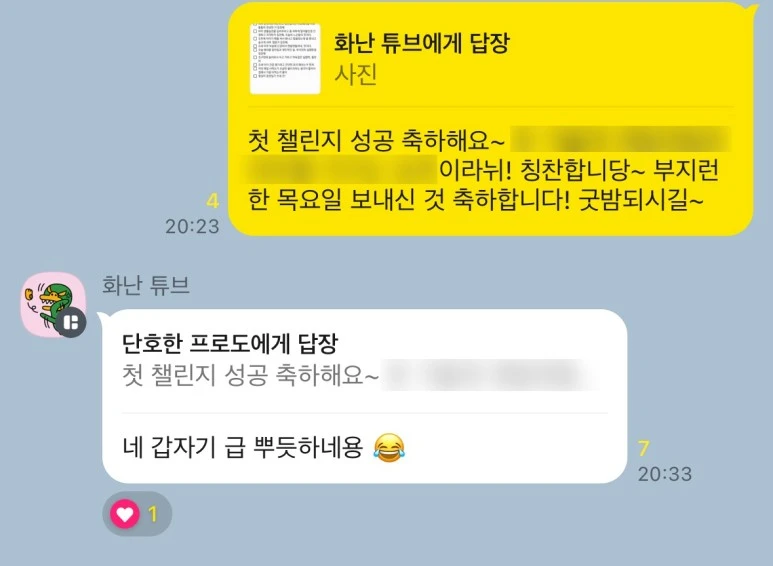The image size is (773, 566).
Task: Tap the white reply bubble from 화난 튜브
Action: tap(364, 396)
